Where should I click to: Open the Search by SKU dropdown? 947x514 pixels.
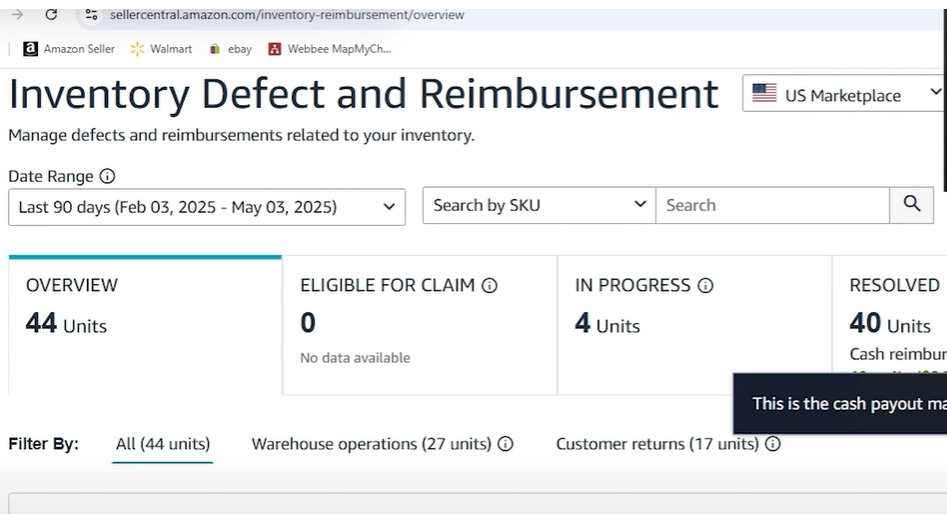[x=539, y=205]
